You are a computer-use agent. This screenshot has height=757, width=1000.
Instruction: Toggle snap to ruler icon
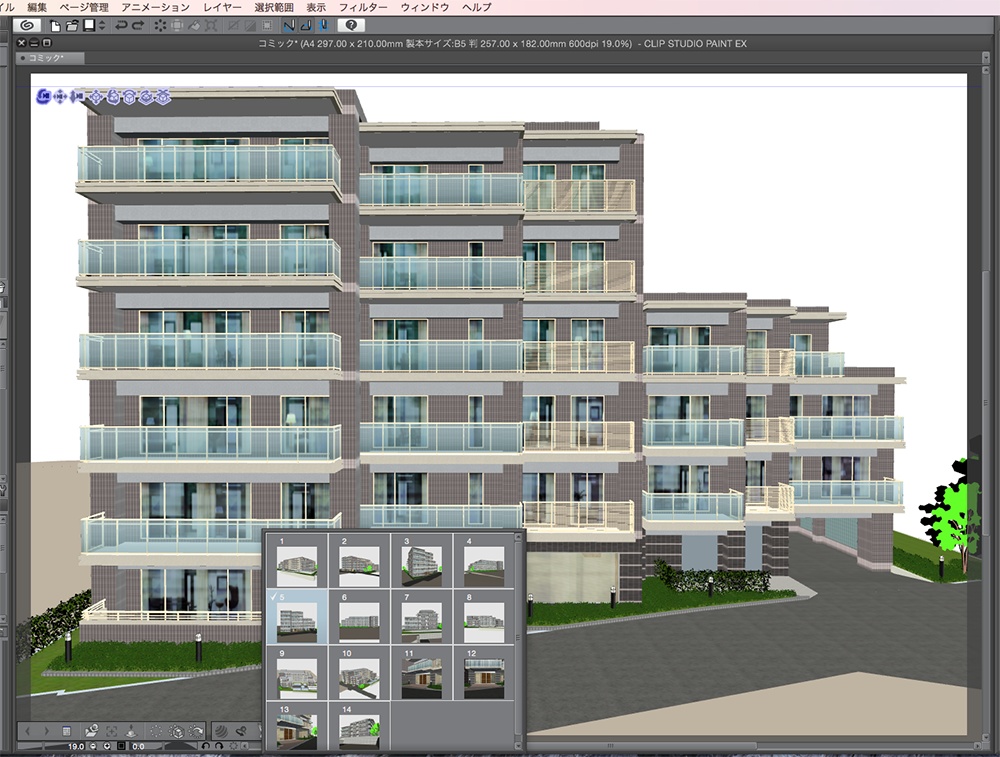(289, 26)
